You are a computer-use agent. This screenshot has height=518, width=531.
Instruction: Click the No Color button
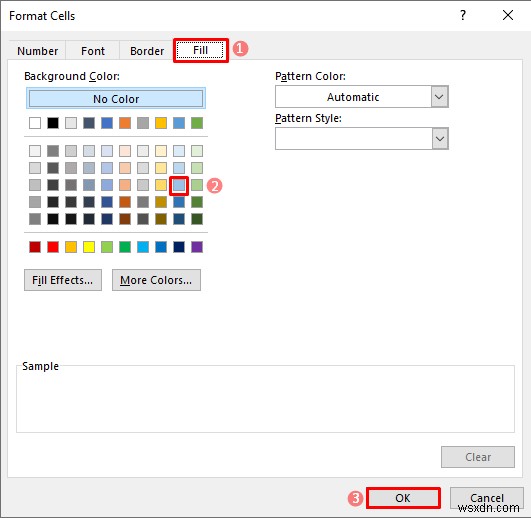pyautogui.click(x=116, y=99)
